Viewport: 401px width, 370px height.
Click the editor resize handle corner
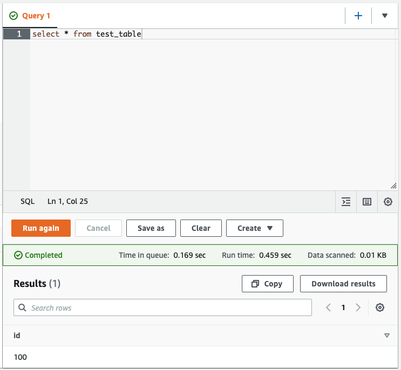tap(394, 186)
